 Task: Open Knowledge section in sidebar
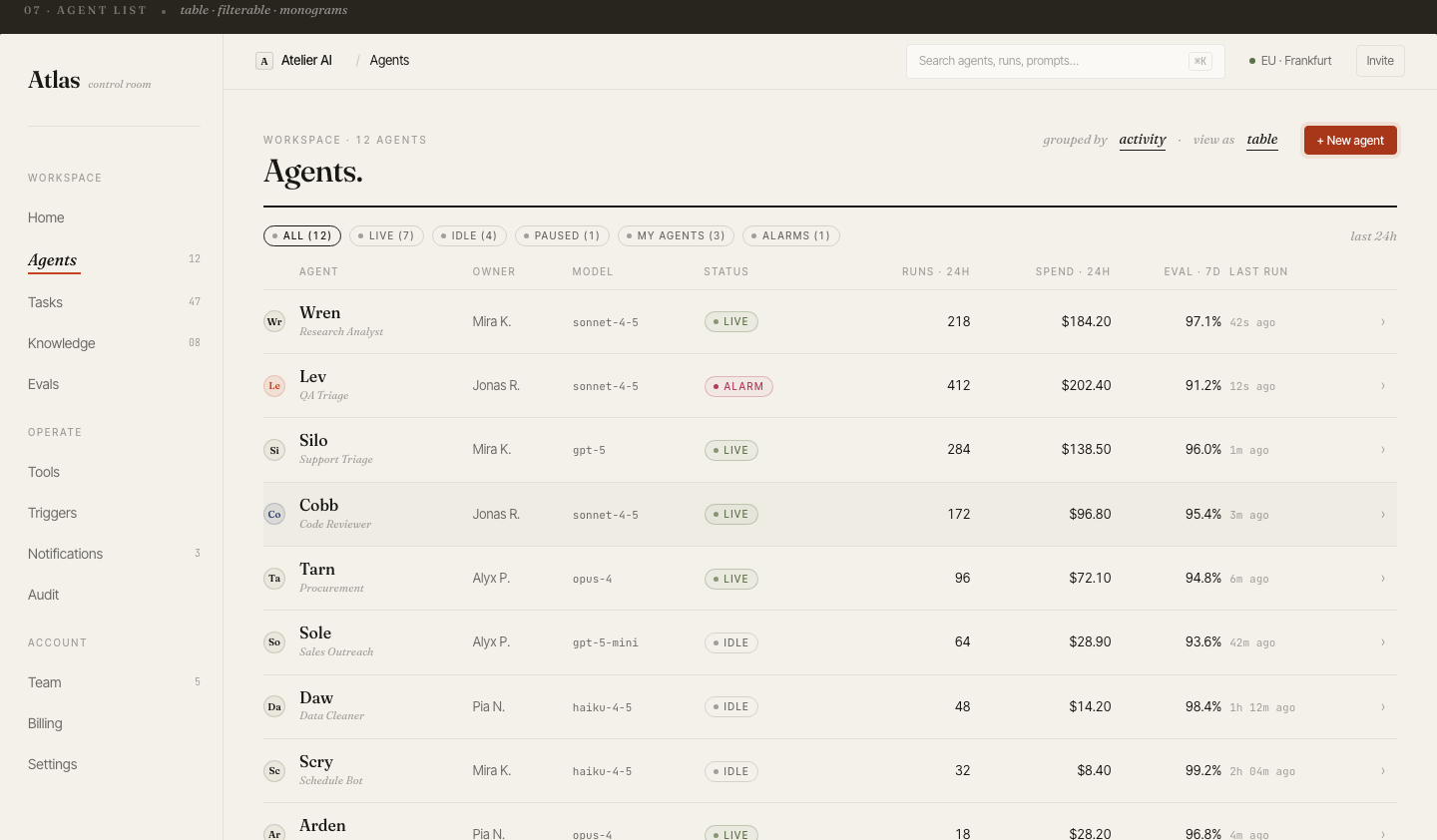coord(62,343)
